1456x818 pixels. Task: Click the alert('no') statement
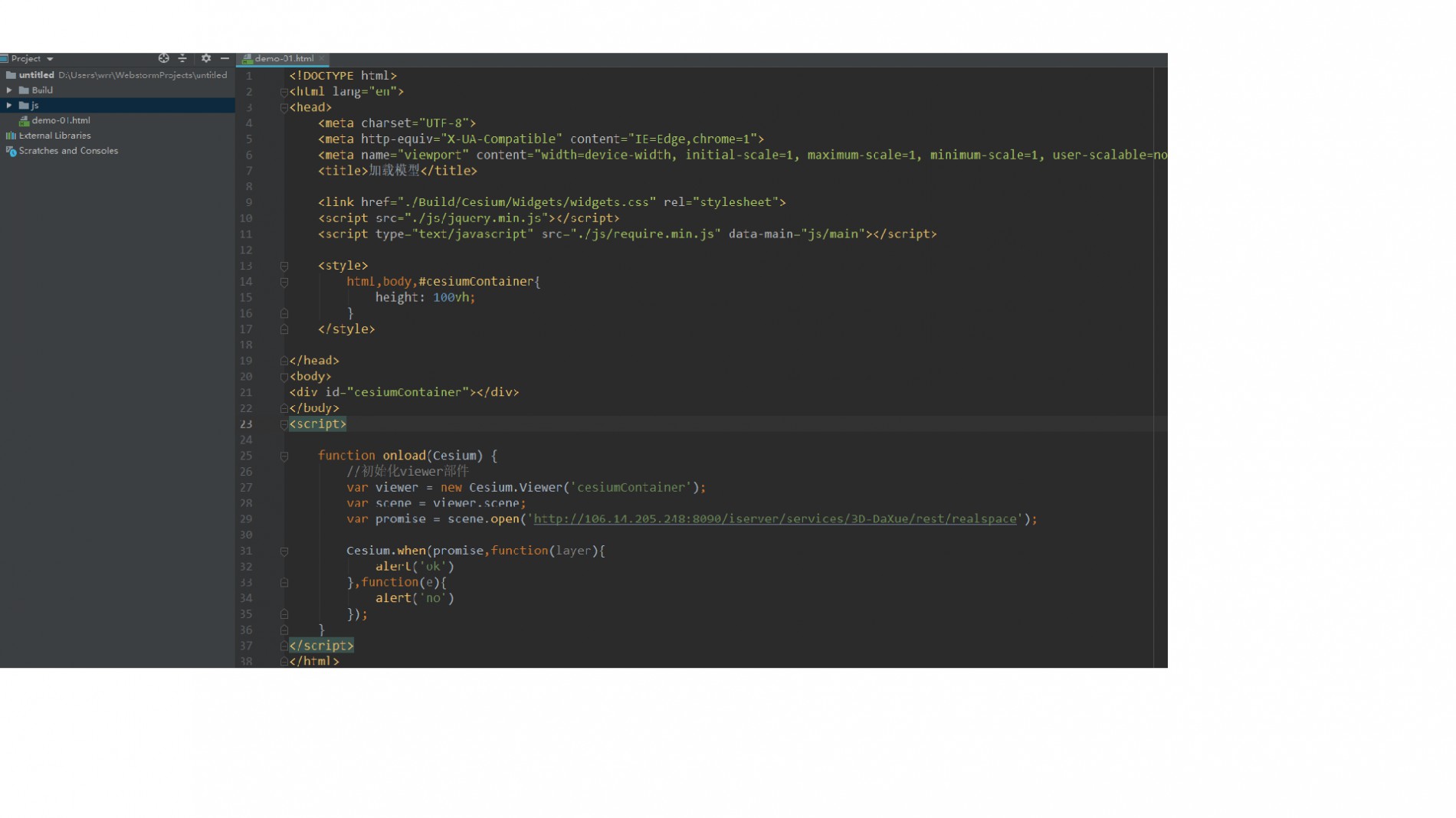[415, 598]
